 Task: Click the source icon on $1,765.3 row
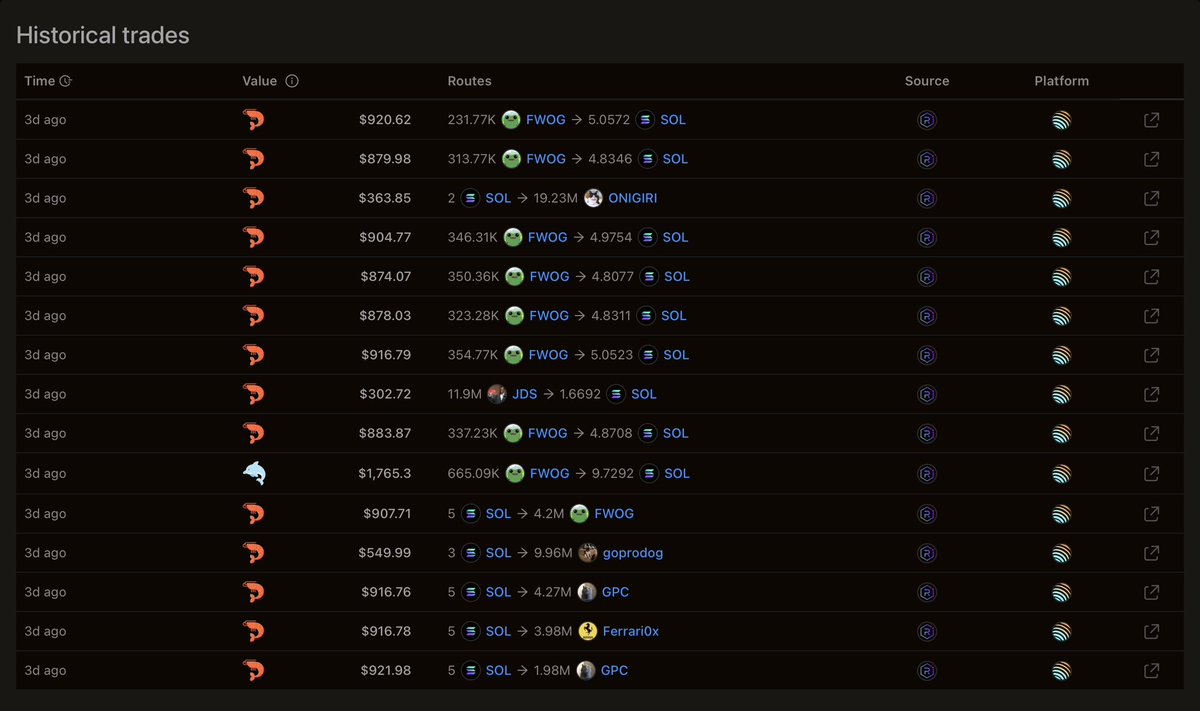[927, 473]
